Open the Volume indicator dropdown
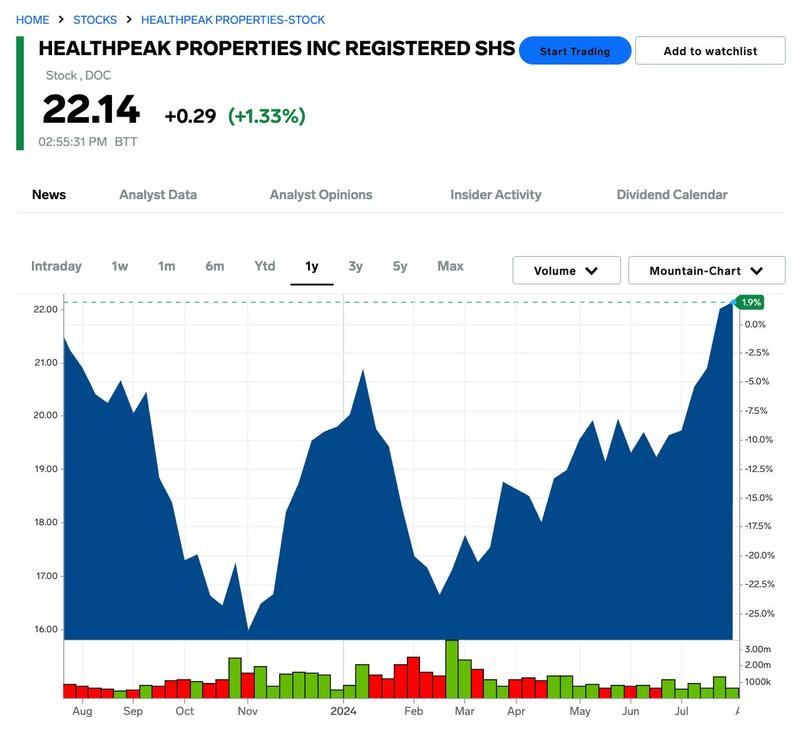Screen dimensions: 800x730 pos(566,270)
